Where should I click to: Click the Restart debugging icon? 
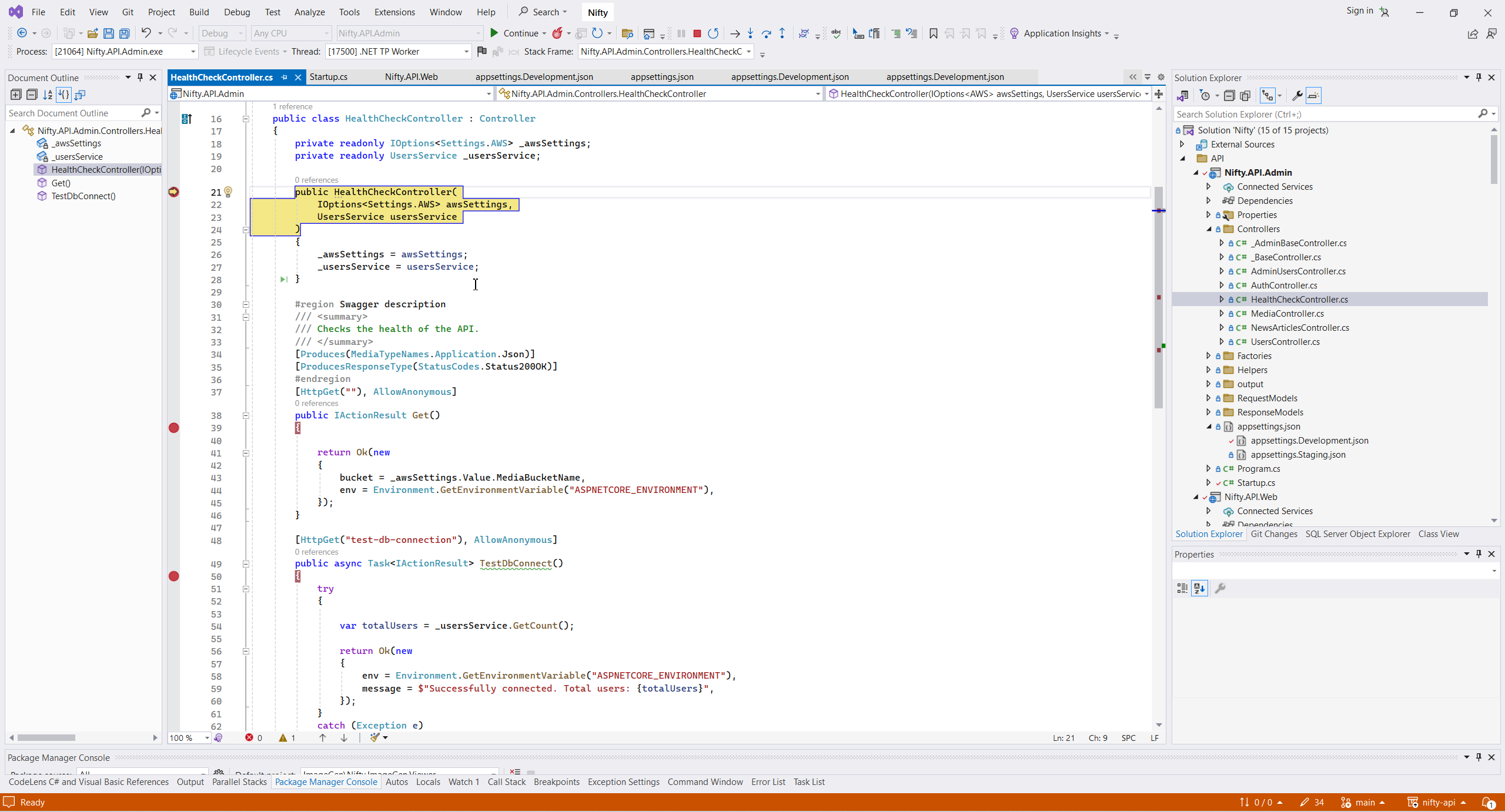pyautogui.click(x=713, y=33)
